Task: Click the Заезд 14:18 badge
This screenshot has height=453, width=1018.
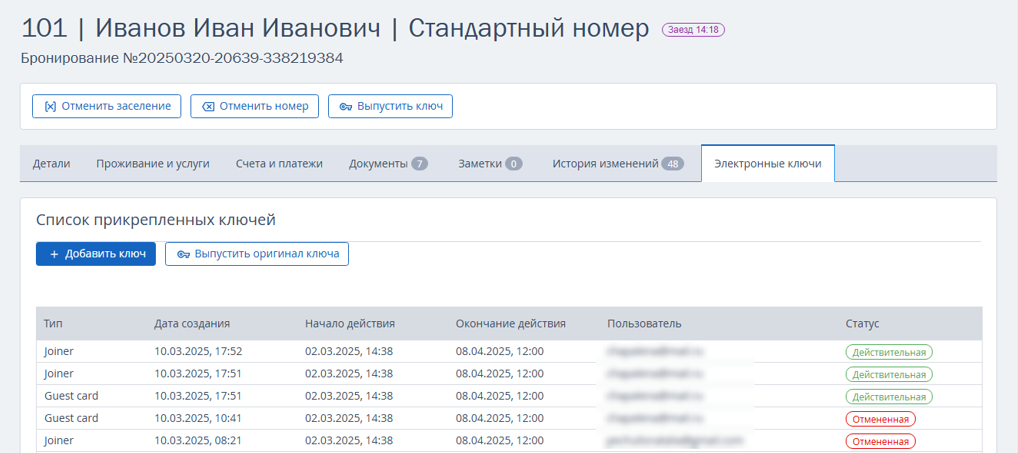Action: pos(693,29)
